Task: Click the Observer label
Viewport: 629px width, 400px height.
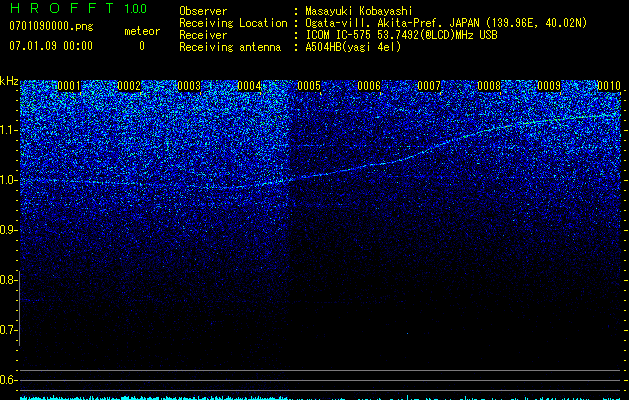Action: [203, 11]
